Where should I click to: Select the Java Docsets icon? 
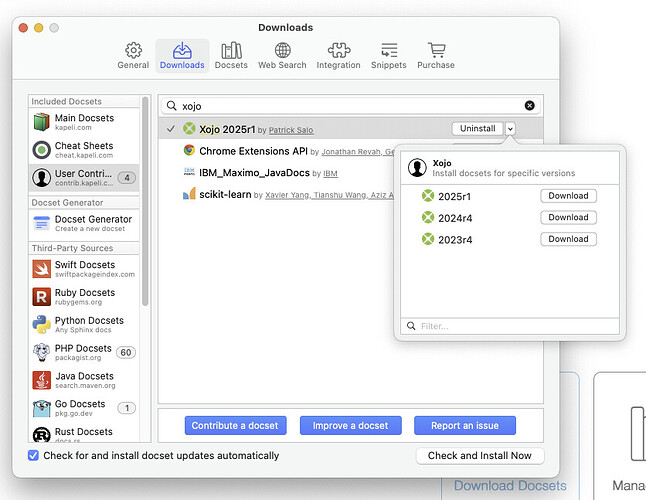point(42,380)
